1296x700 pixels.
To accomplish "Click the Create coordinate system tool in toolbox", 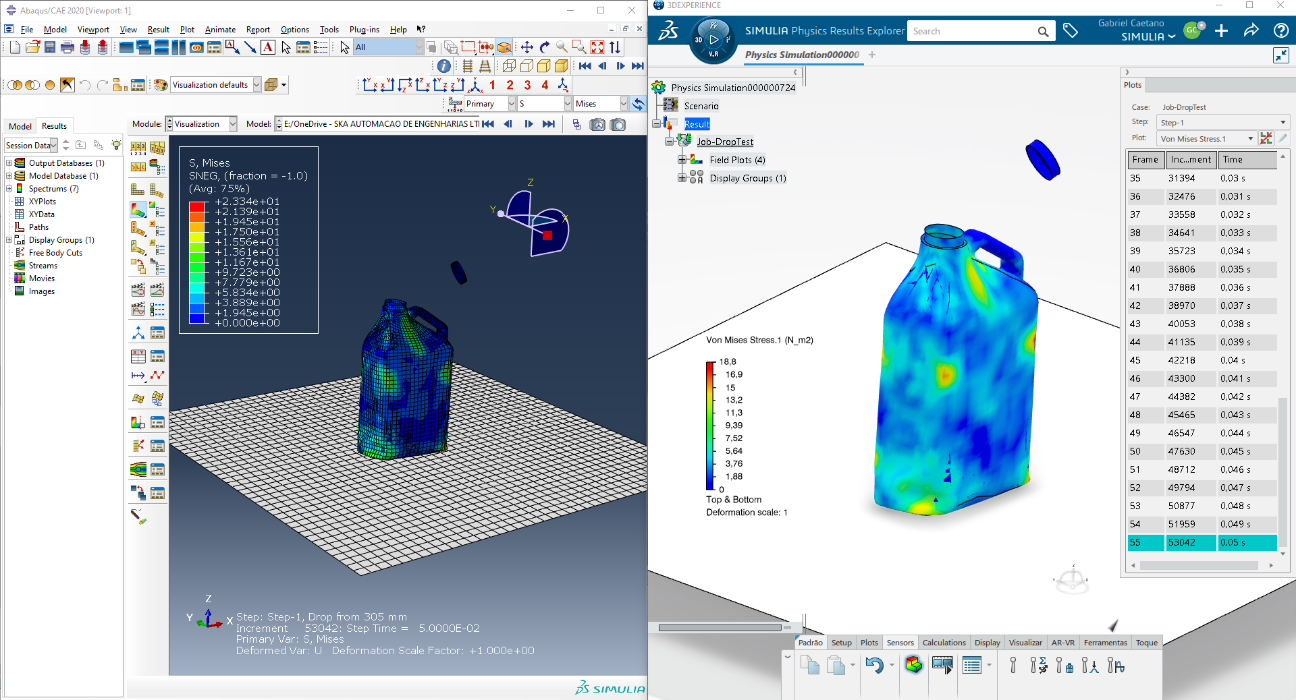I will point(138,333).
